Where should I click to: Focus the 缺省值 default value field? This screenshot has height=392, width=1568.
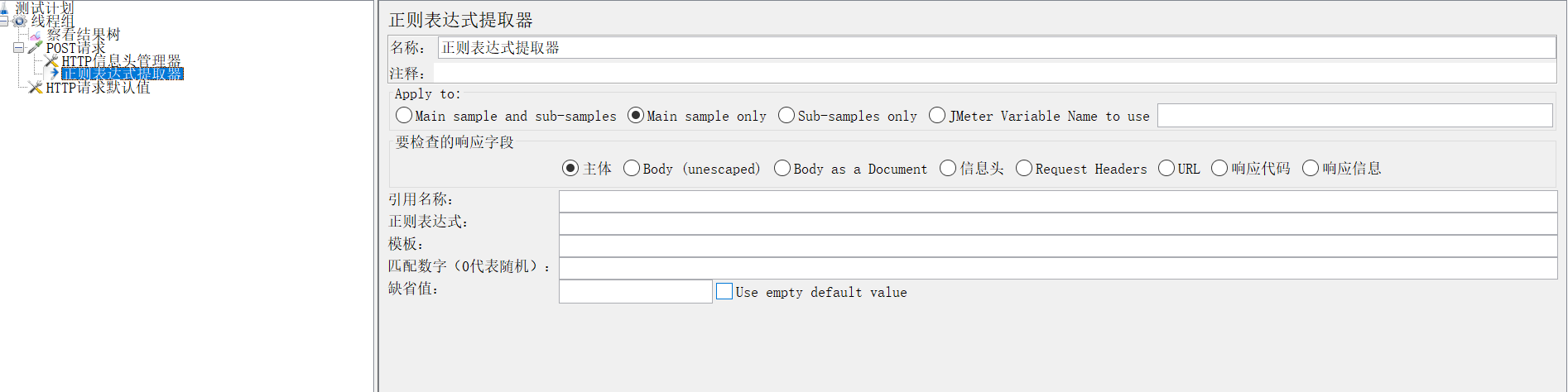coord(635,291)
